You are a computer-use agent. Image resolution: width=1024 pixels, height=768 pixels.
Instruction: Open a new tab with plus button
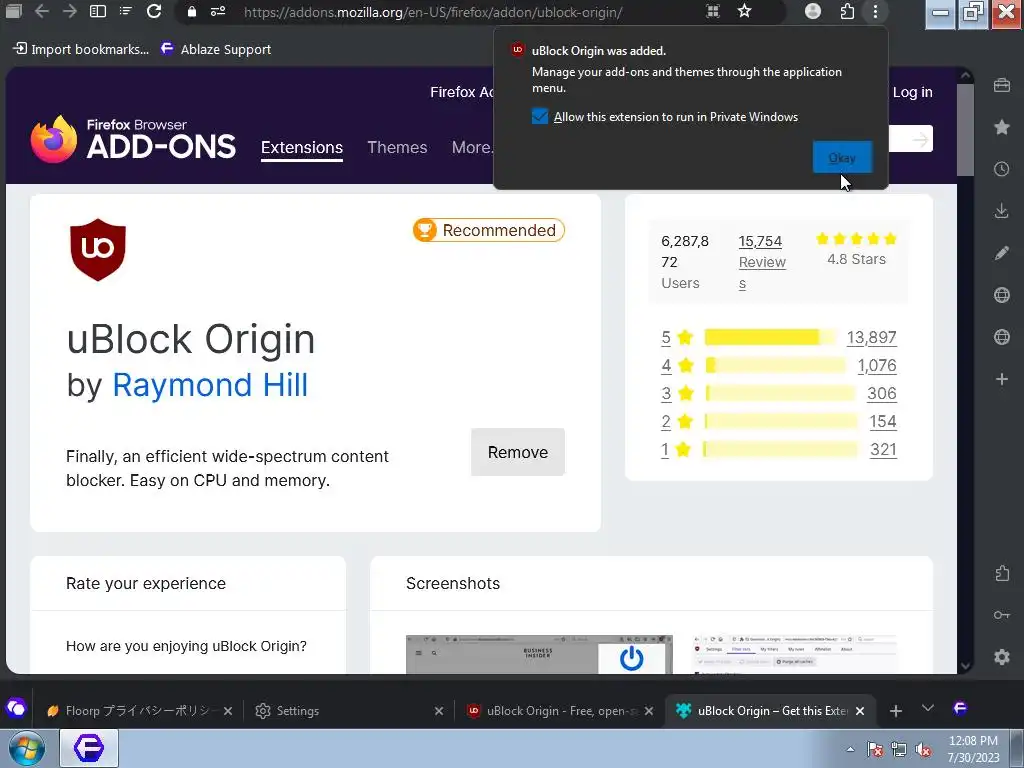pos(896,711)
